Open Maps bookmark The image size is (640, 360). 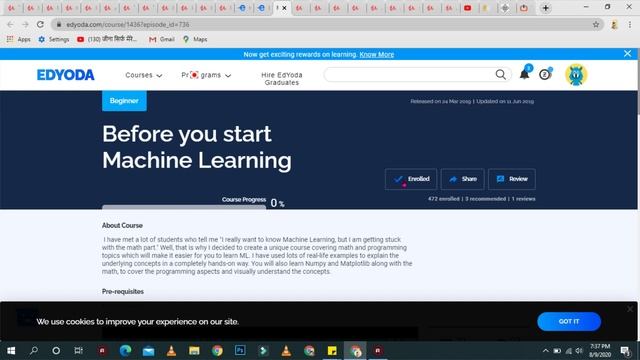(x=195, y=39)
